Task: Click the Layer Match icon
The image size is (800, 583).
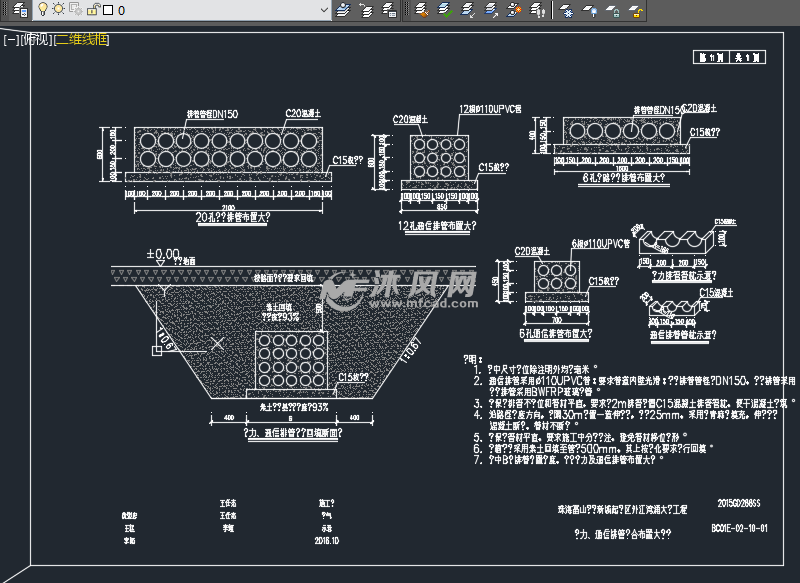Action: [x=421, y=10]
